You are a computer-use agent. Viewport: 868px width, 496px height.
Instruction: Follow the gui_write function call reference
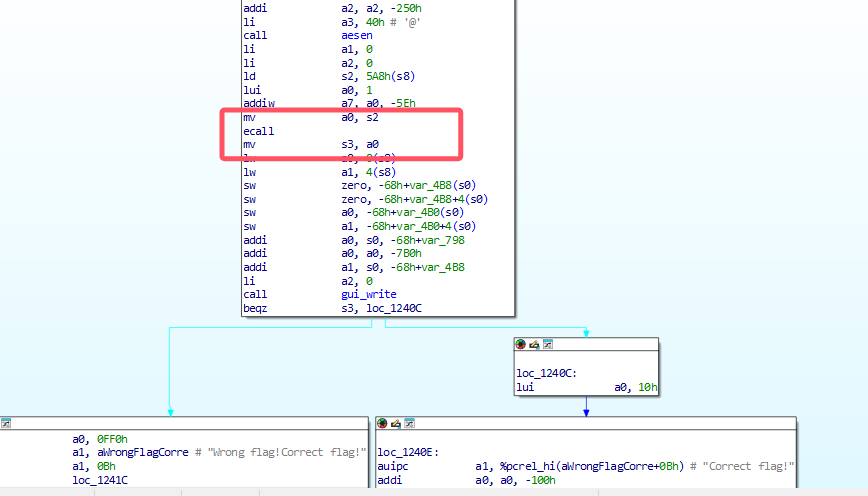pyautogui.click(x=369, y=294)
